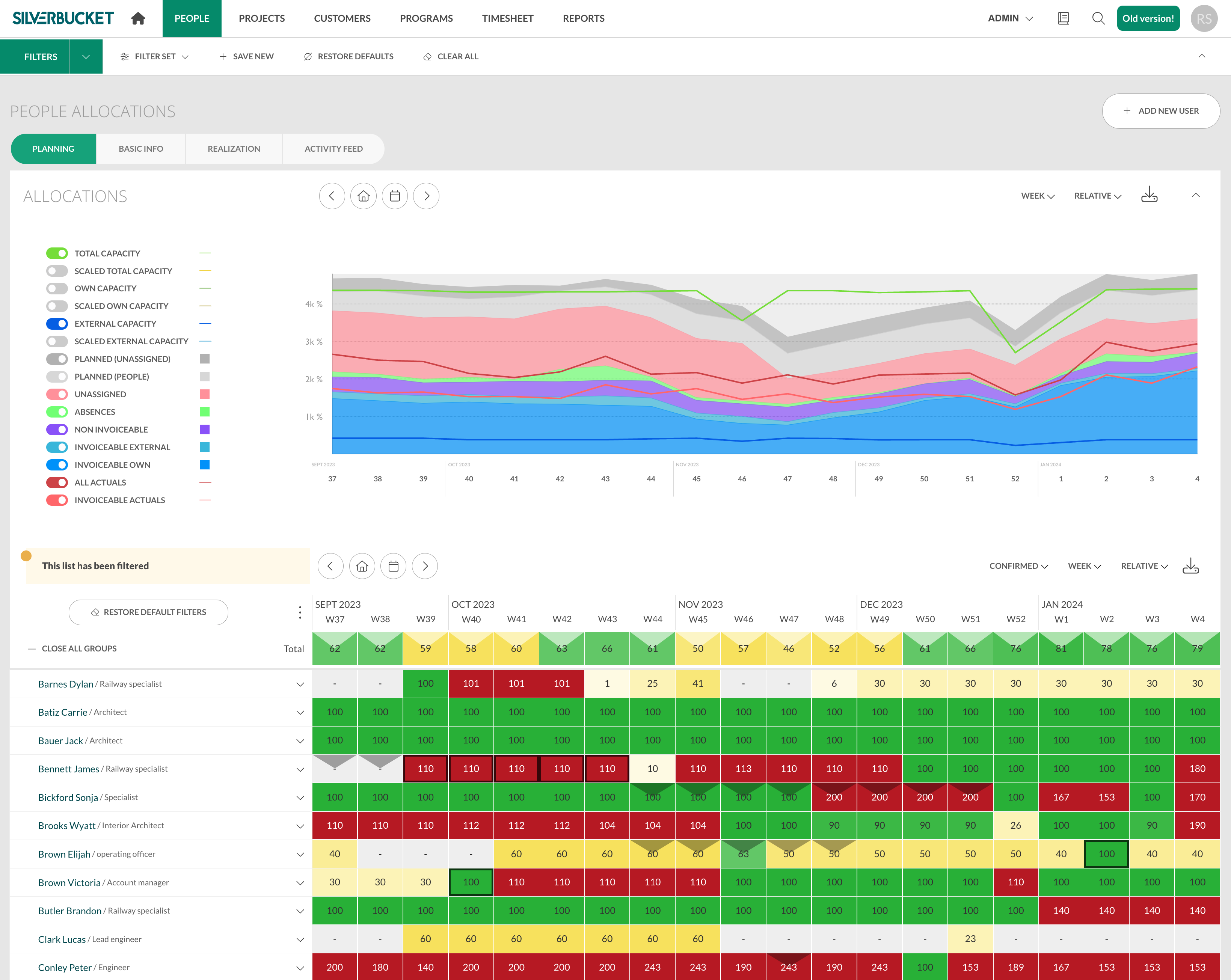1231x980 pixels.
Task: Expand the Bickford Sonja row
Action: [300, 798]
